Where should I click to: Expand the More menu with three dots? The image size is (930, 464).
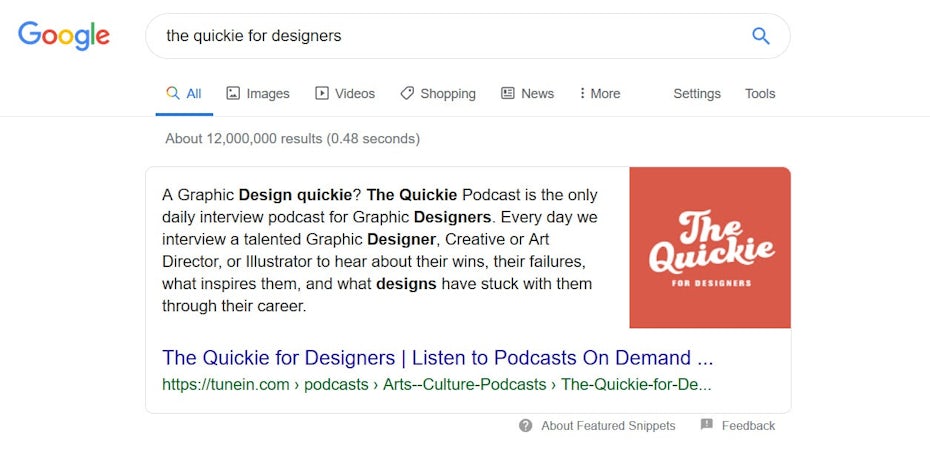pyautogui.click(x=599, y=93)
